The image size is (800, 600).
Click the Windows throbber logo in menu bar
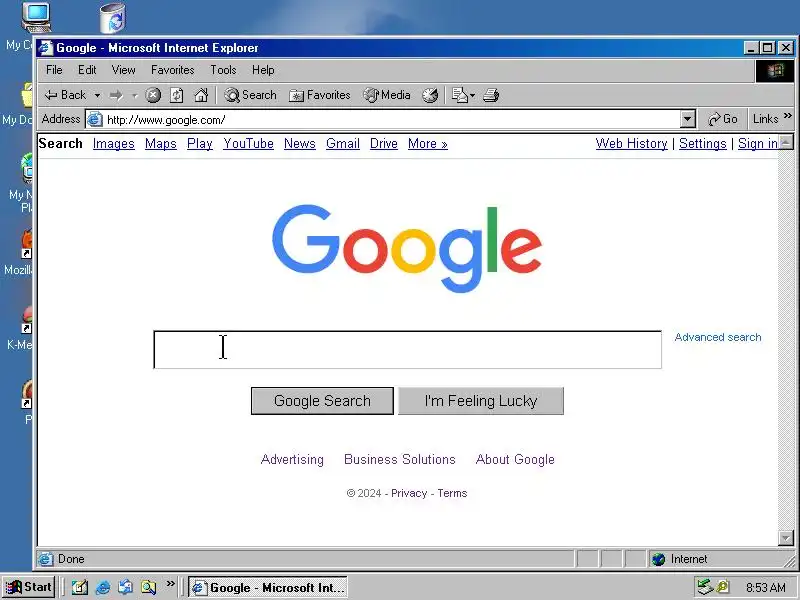774,70
